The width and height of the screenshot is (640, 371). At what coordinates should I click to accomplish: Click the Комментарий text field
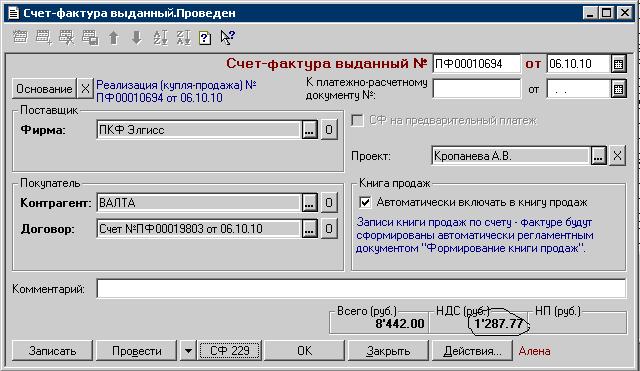(x=361, y=289)
